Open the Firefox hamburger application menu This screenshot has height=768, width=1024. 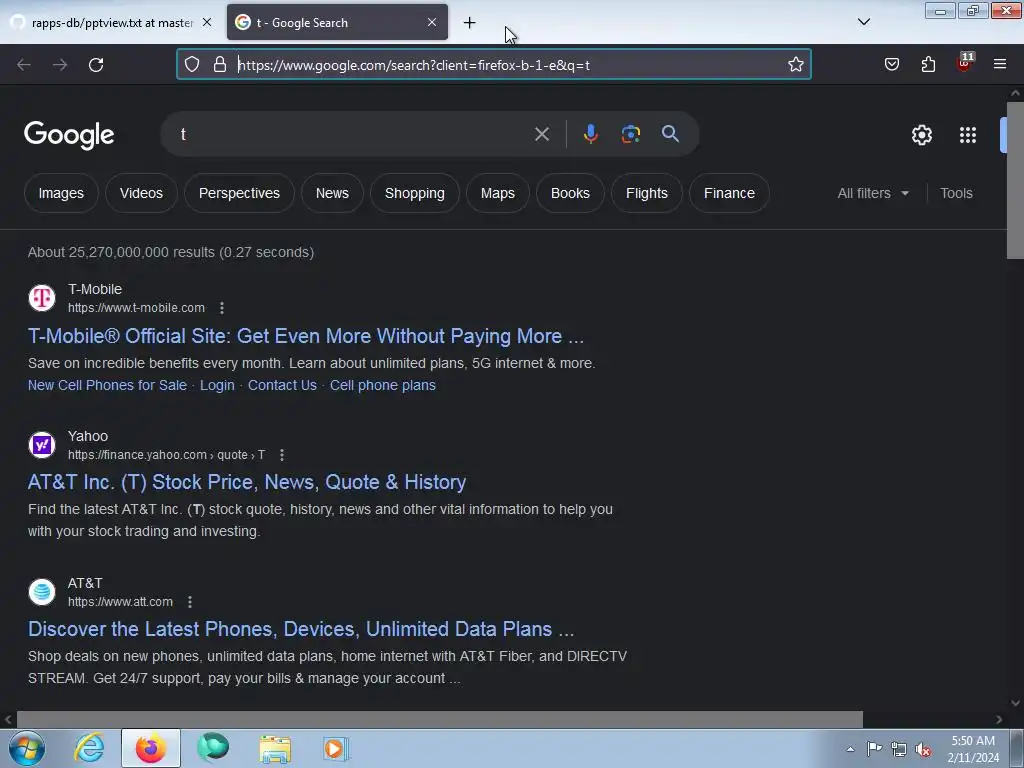click(x=1000, y=64)
